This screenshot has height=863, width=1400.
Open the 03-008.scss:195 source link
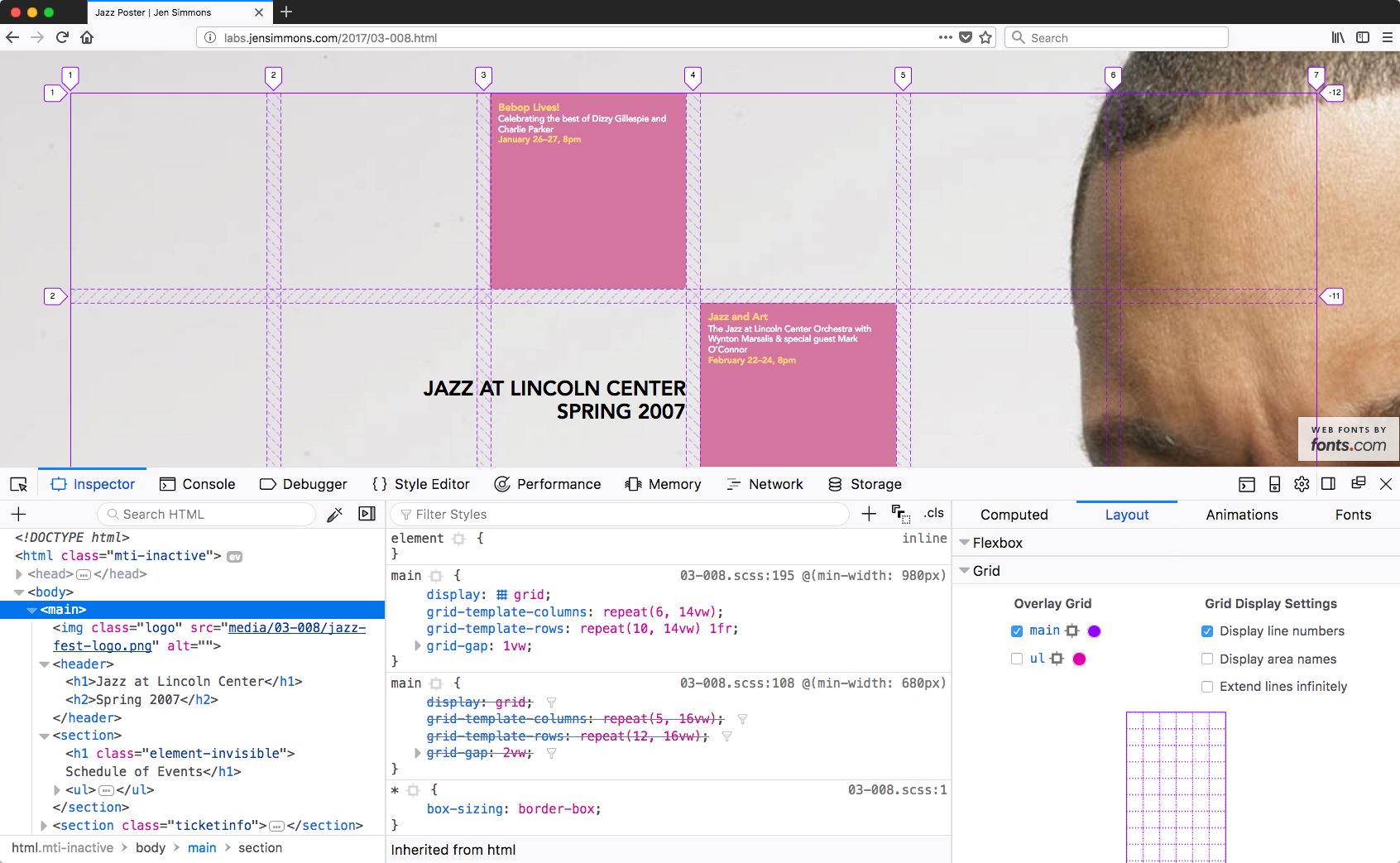(736, 575)
